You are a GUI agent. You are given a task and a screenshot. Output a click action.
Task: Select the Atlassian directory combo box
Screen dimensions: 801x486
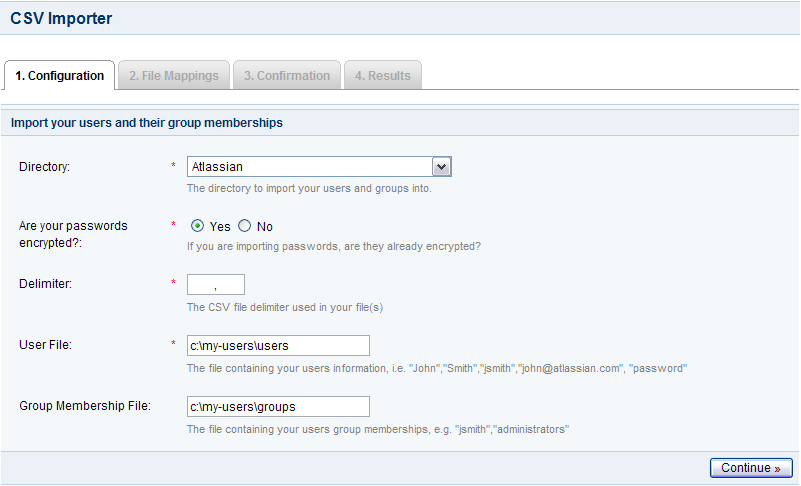pyautogui.click(x=319, y=167)
